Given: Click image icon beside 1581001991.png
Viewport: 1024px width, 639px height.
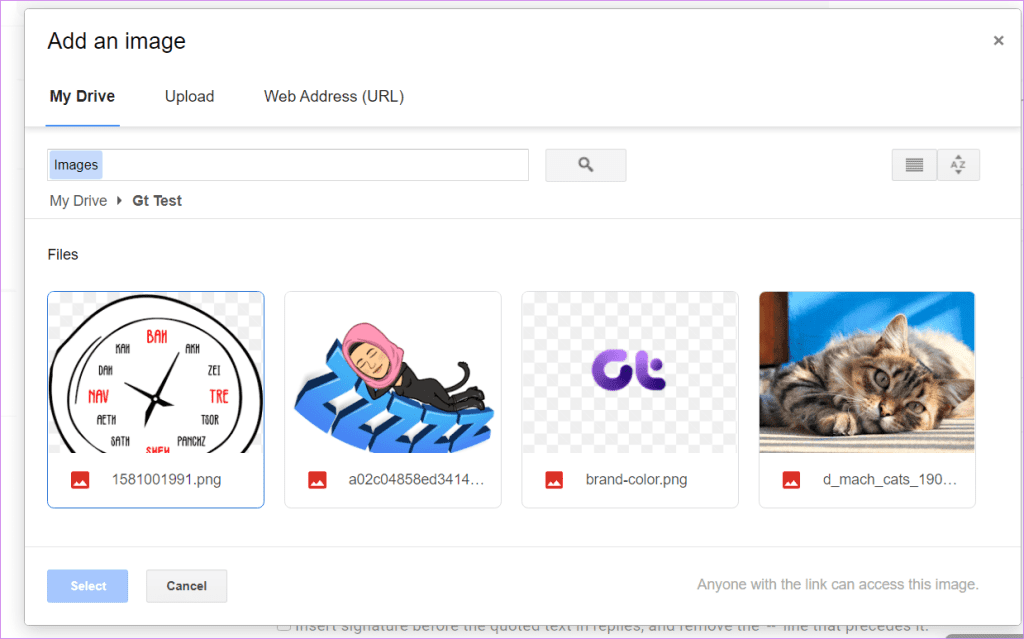Looking at the screenshot, I should [x=80, y=480].
